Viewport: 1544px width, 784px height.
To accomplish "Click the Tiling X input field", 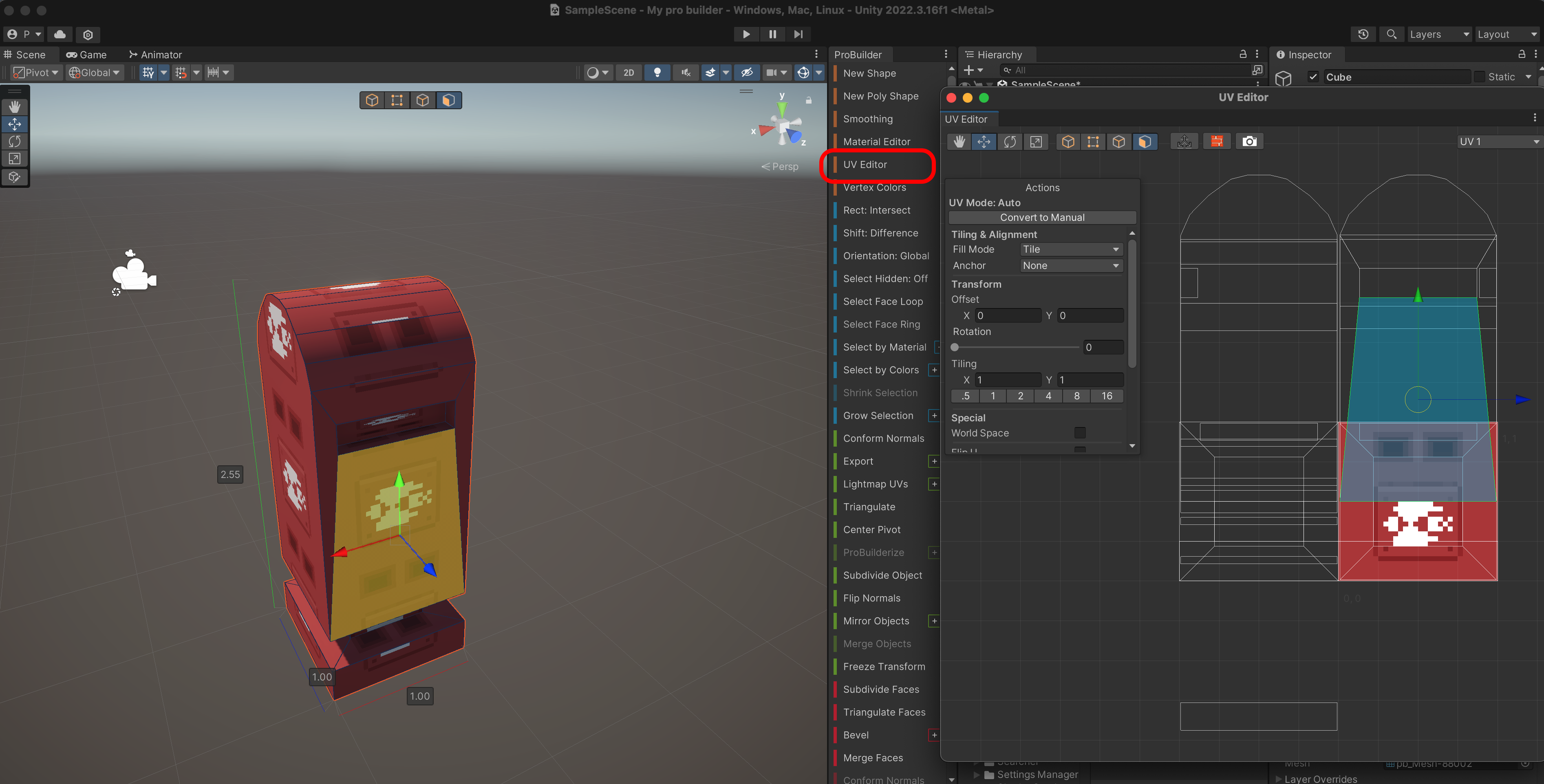I will tap(1008, 380).
